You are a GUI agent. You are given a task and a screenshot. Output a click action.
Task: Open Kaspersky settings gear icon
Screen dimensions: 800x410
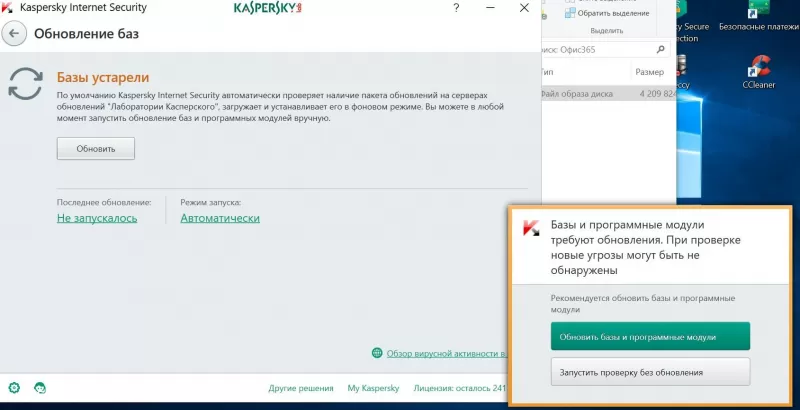[14, 388]
